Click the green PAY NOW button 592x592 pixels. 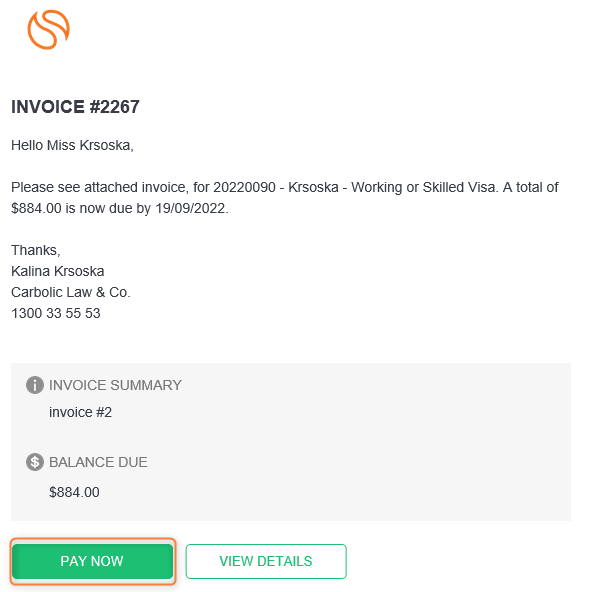[x=92, y=561]
